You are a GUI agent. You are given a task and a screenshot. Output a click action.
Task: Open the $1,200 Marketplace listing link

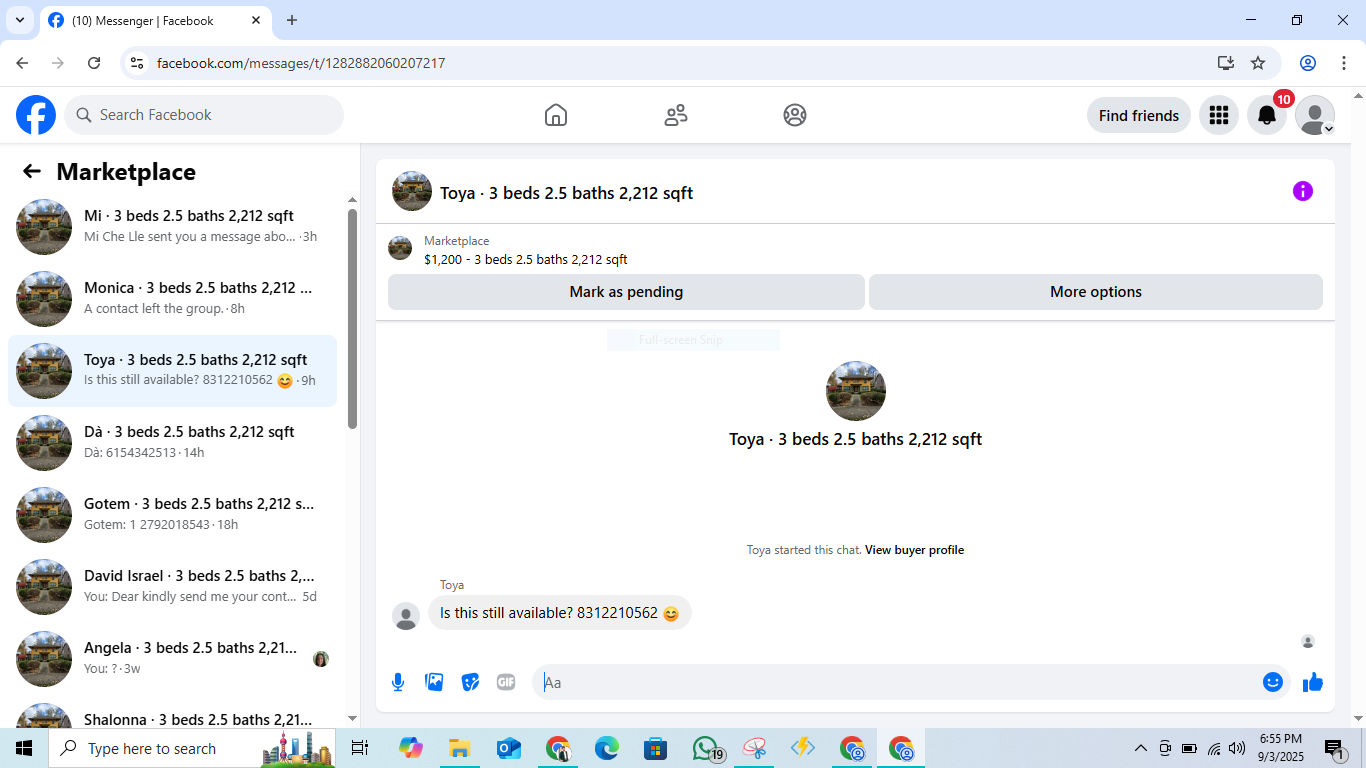pyautogui.click(x=526, y=260)
